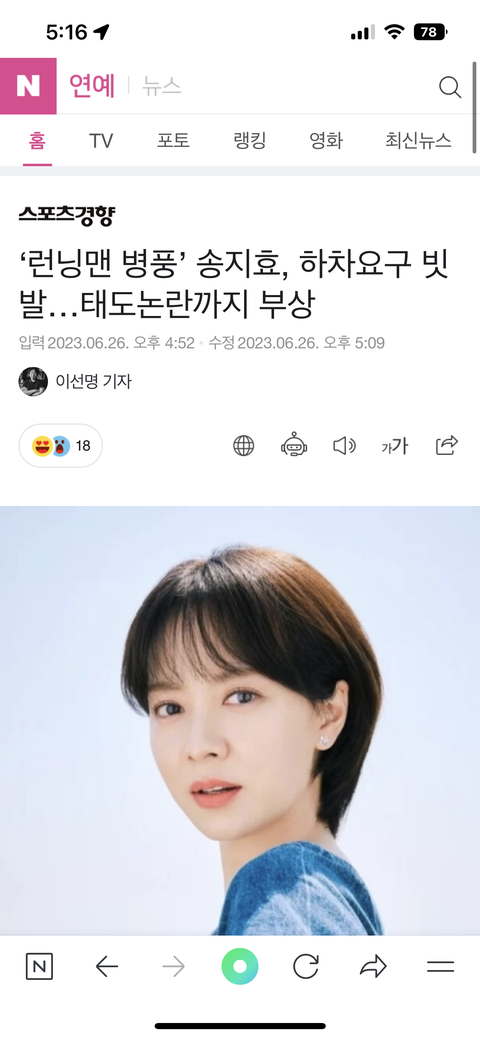
Task: Open the search magnifier icon
Action: coord(450,87)
